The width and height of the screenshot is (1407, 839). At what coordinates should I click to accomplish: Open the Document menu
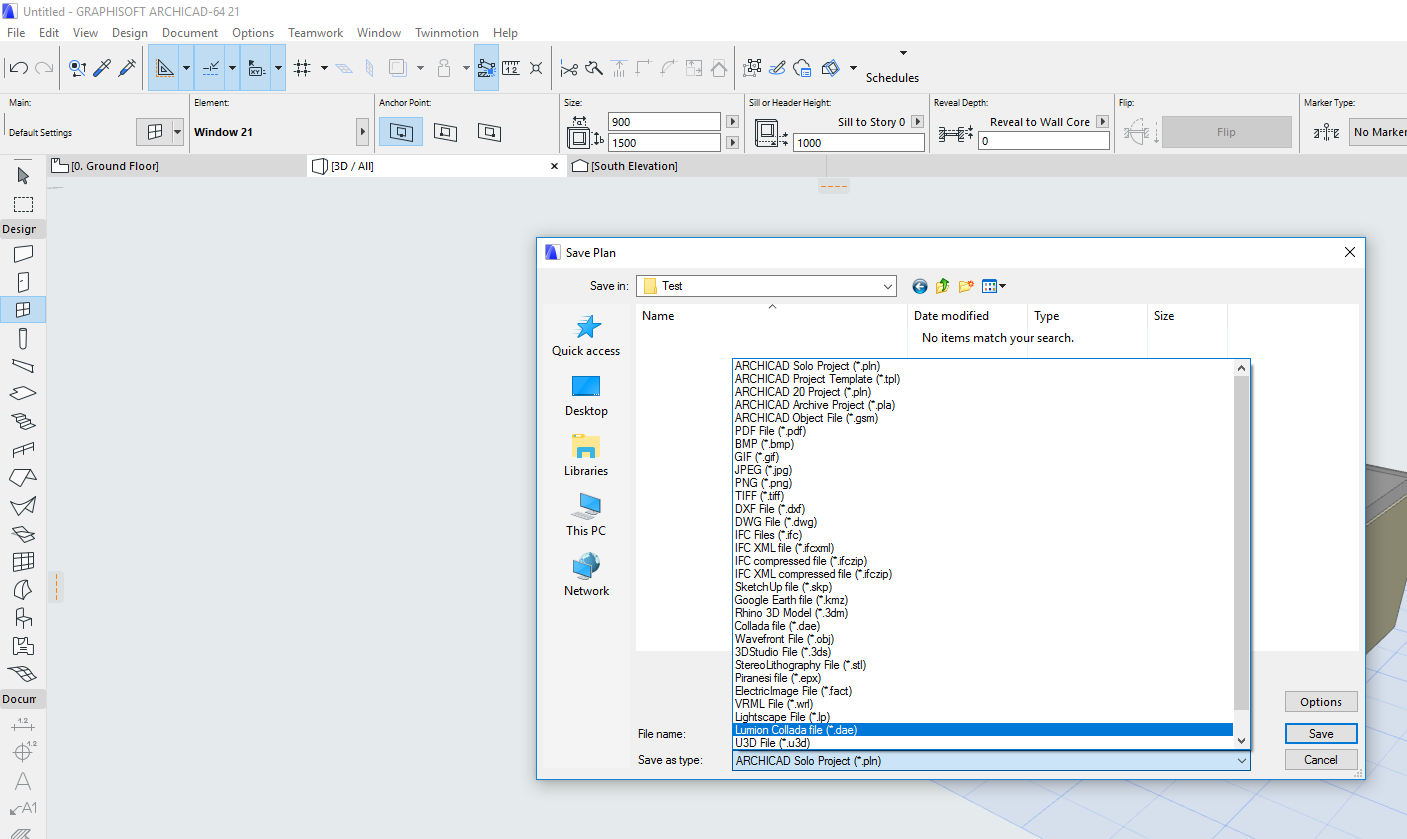[190, 33]
